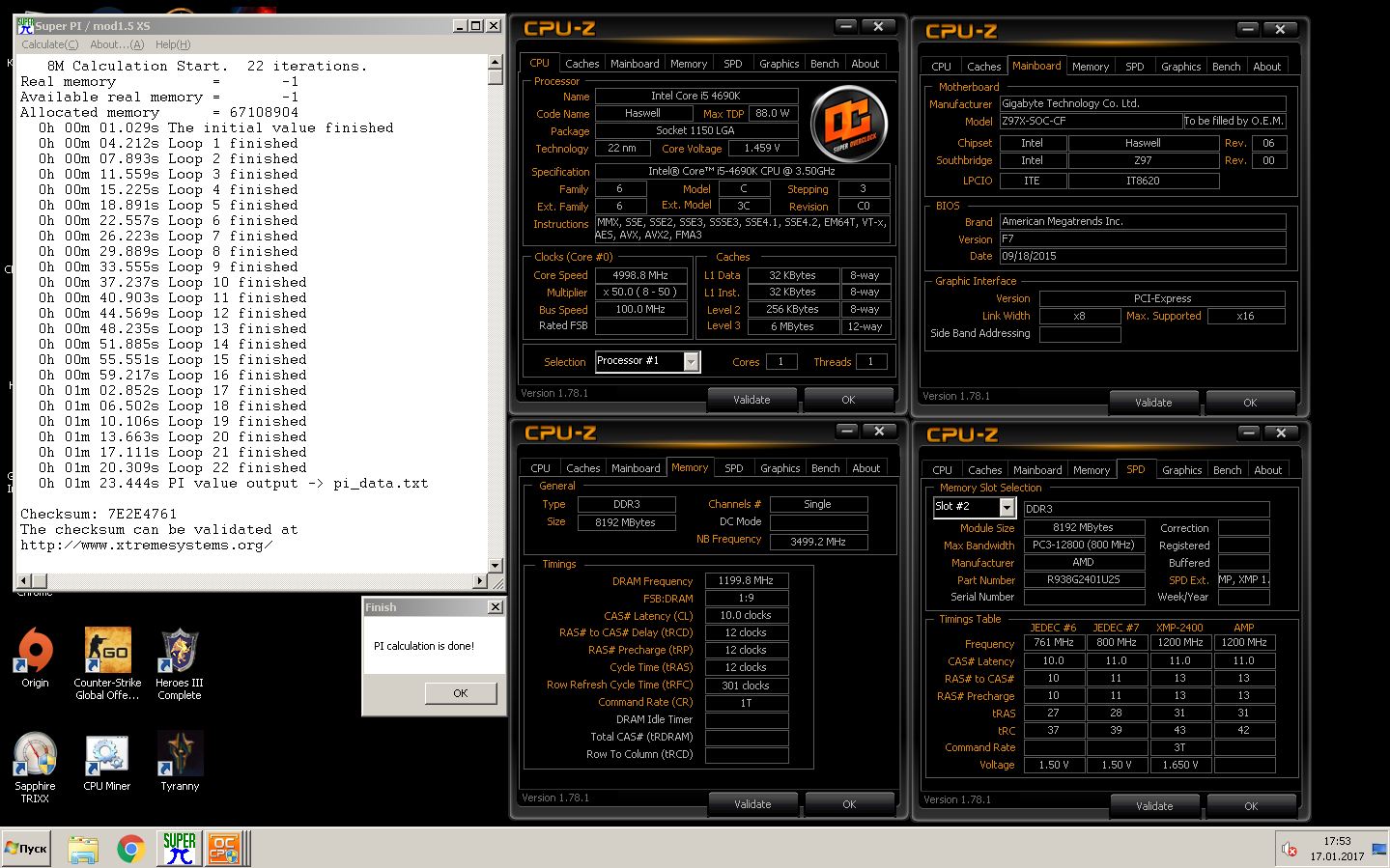
Task: Click Super PI horizontal scrollbar right arrow
Action: click(480, 581)
